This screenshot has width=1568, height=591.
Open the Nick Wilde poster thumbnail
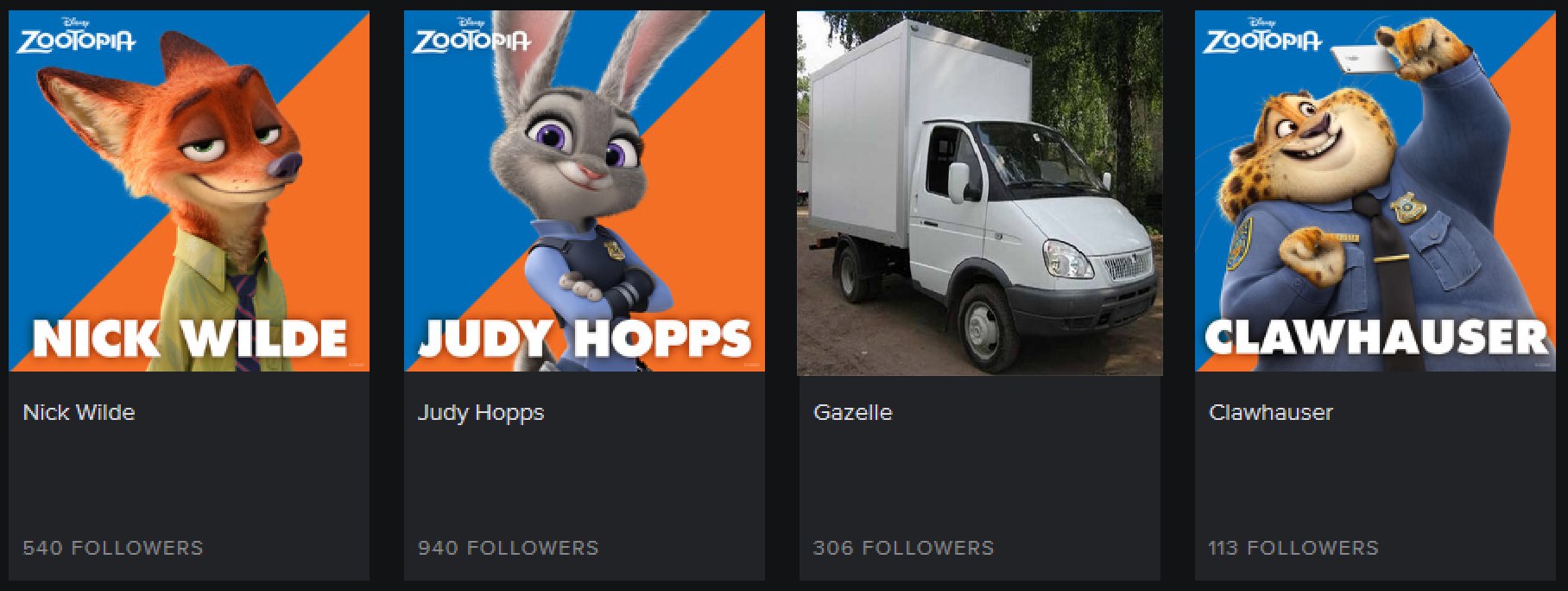189,191
